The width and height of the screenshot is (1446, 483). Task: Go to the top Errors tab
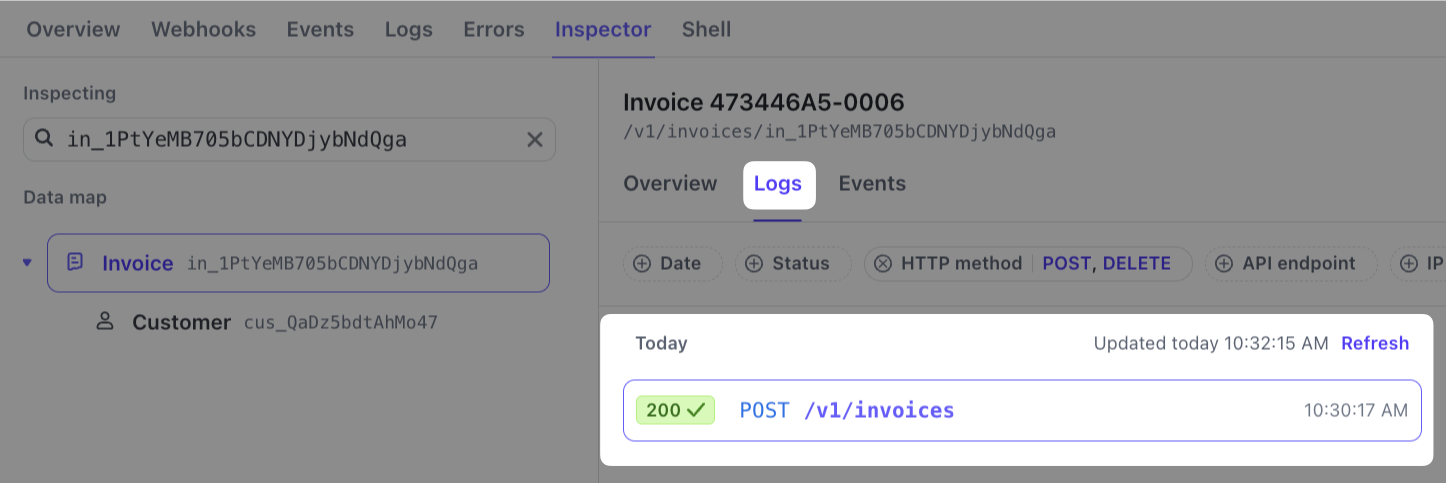point(493,29)
